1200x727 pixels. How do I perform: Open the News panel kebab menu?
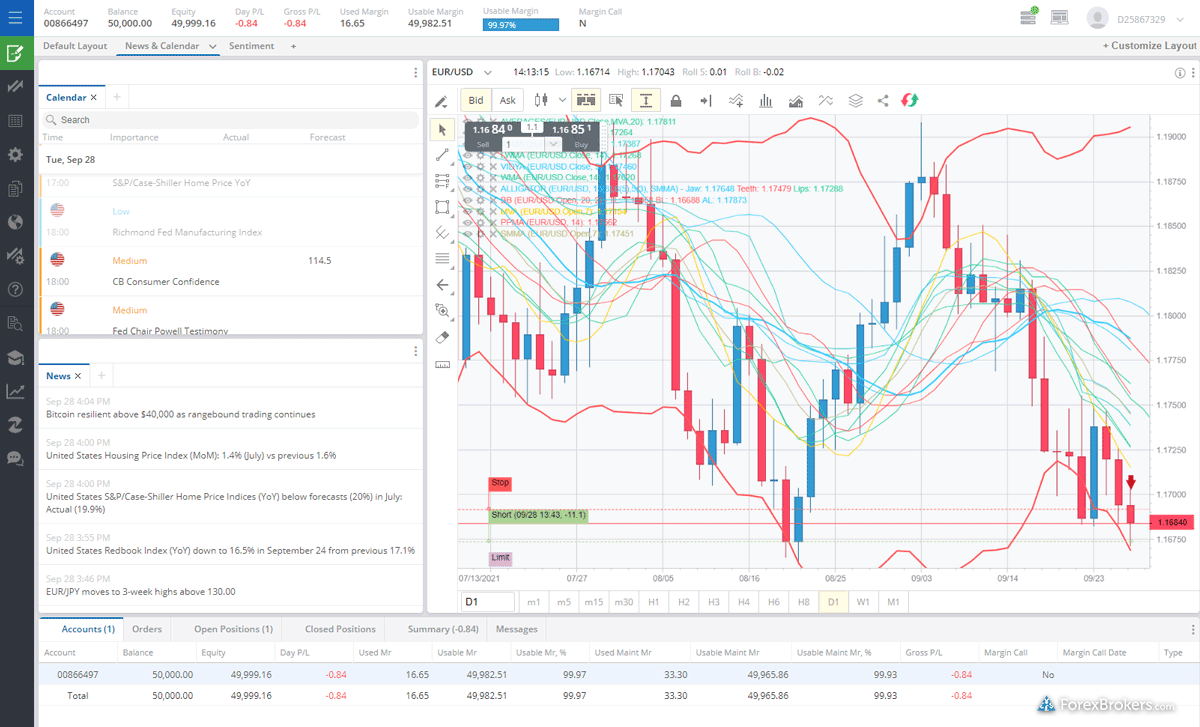[x=416, y=351]
